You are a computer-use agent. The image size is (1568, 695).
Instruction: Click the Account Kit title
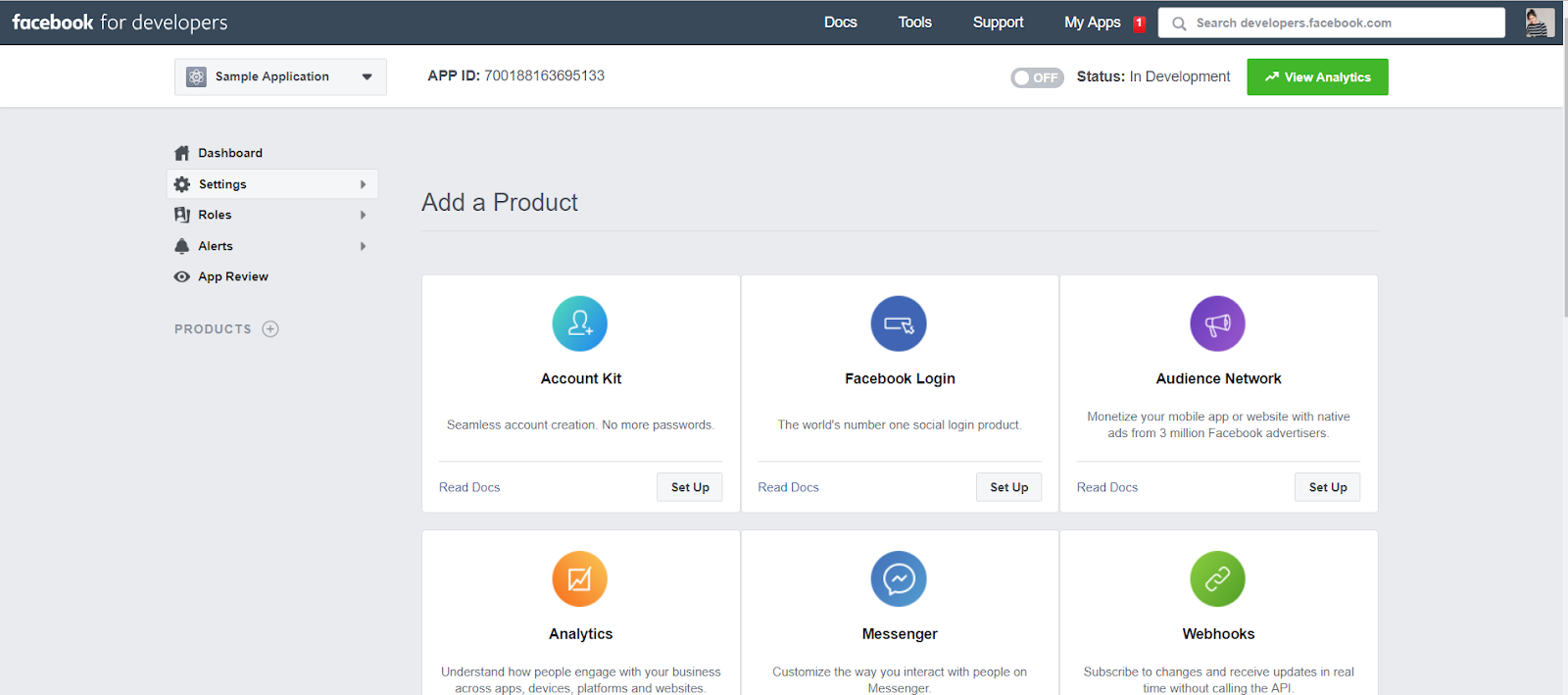581,378
